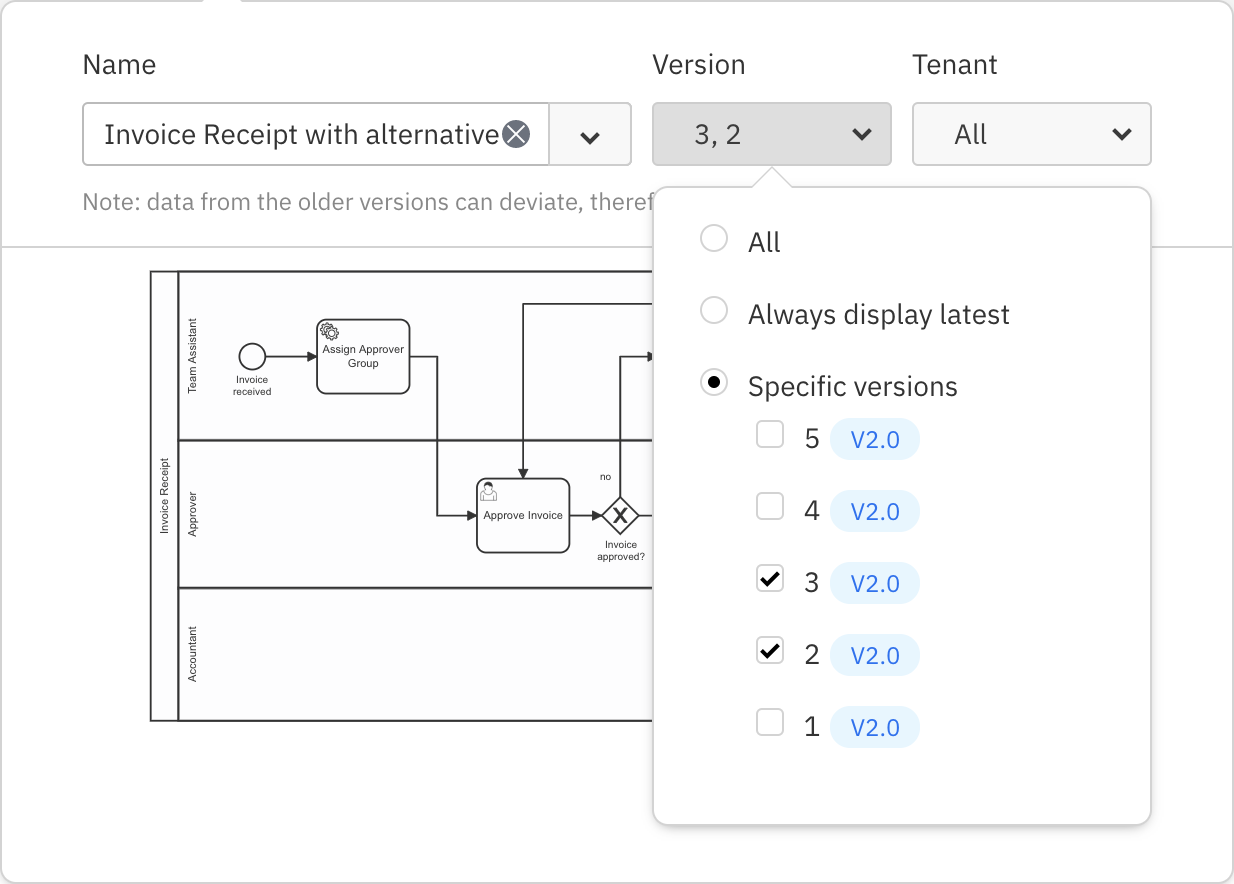The height and width of the screenshot is (884, 1234).
Task: Click the Invoice approved X gateway diamond
Action: [620, 516]
